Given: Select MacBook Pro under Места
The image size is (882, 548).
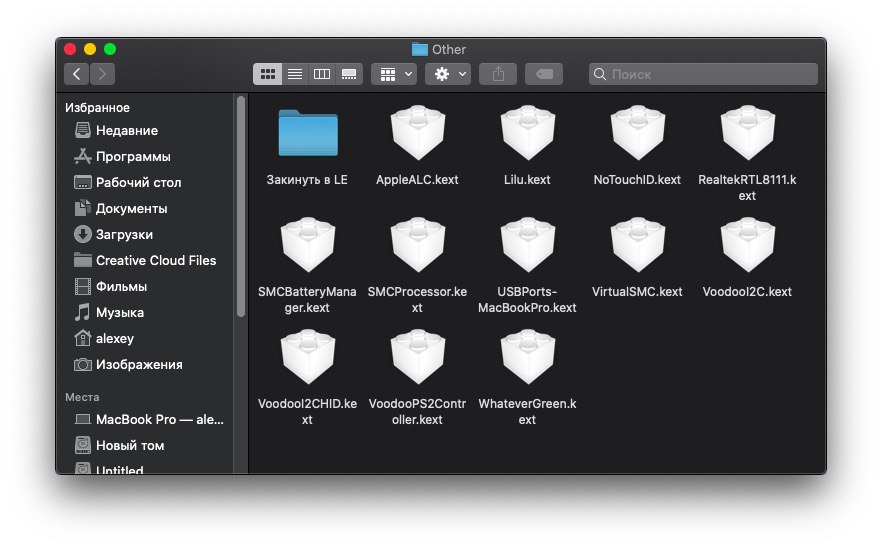Looking at the screenshot, I should click(x=148, y=419).
